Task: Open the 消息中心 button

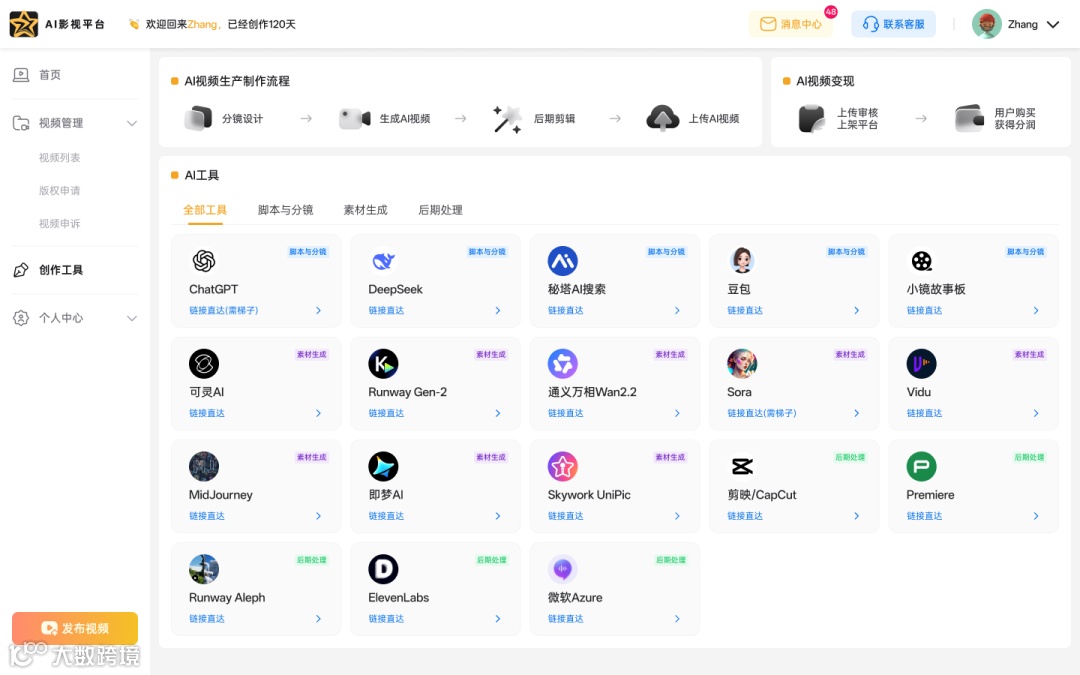Action: (790, 24)
